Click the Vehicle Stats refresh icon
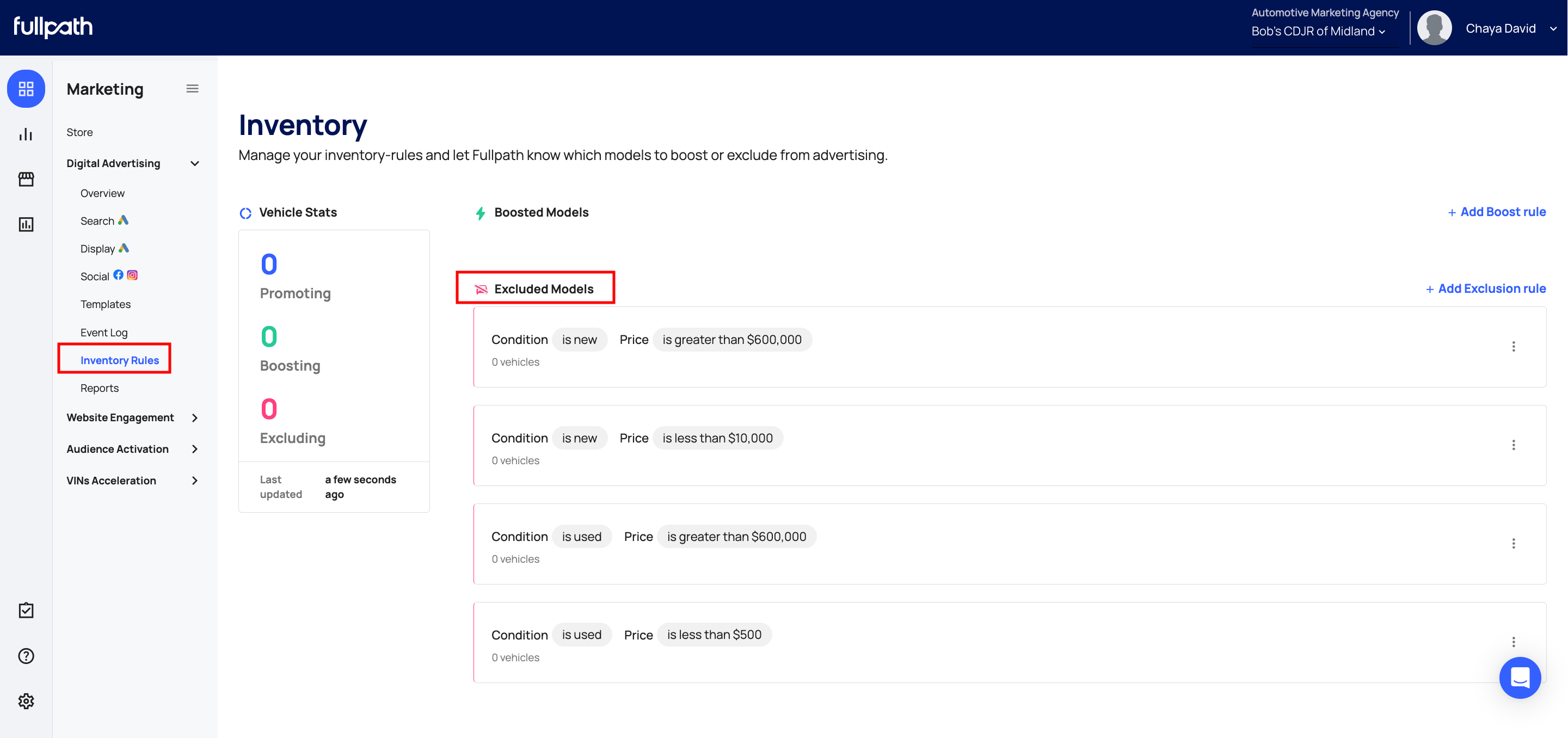This screenshot has width=1568, height=738. (x=245, y=212)
